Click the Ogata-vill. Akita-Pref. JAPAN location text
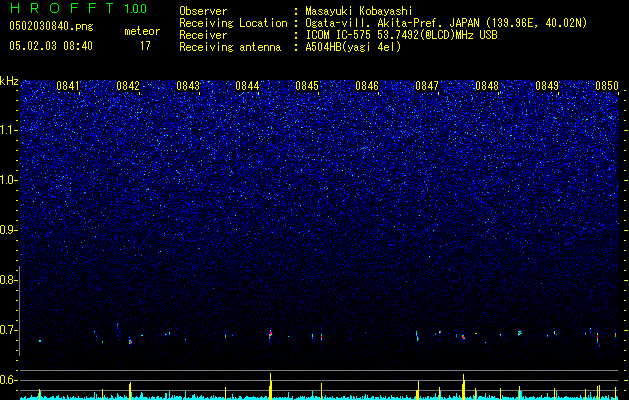The width and height of the screenshot is (629, 400). 446,23
